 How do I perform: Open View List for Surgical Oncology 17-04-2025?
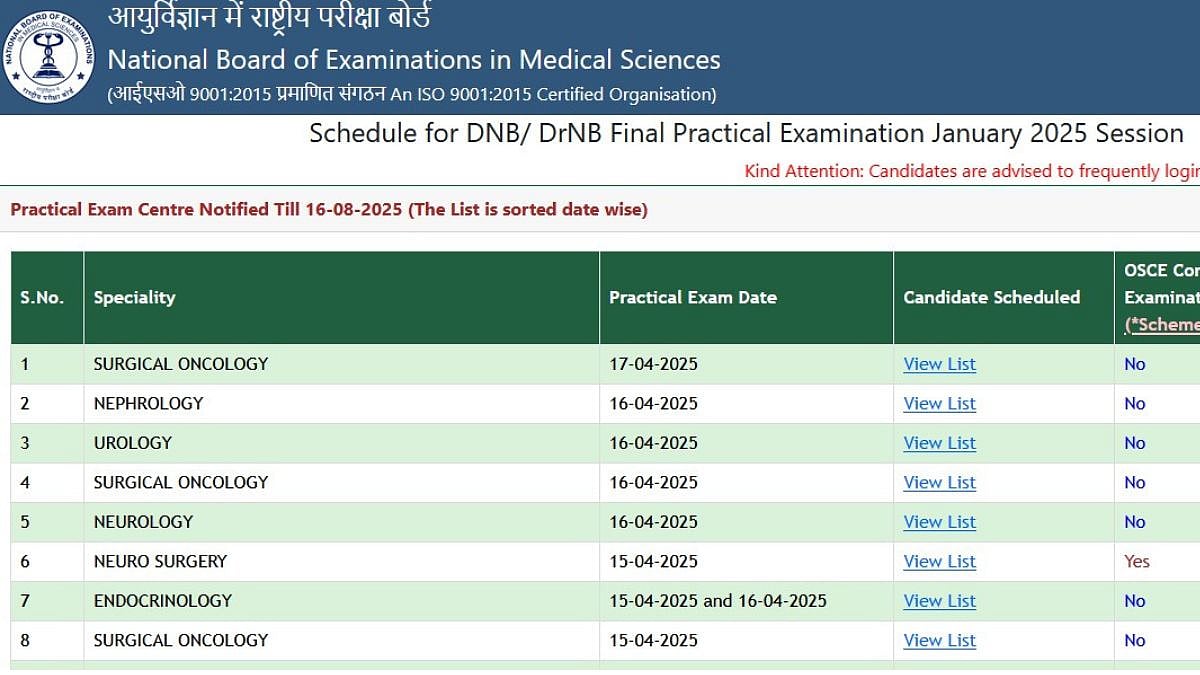point(939,364)
